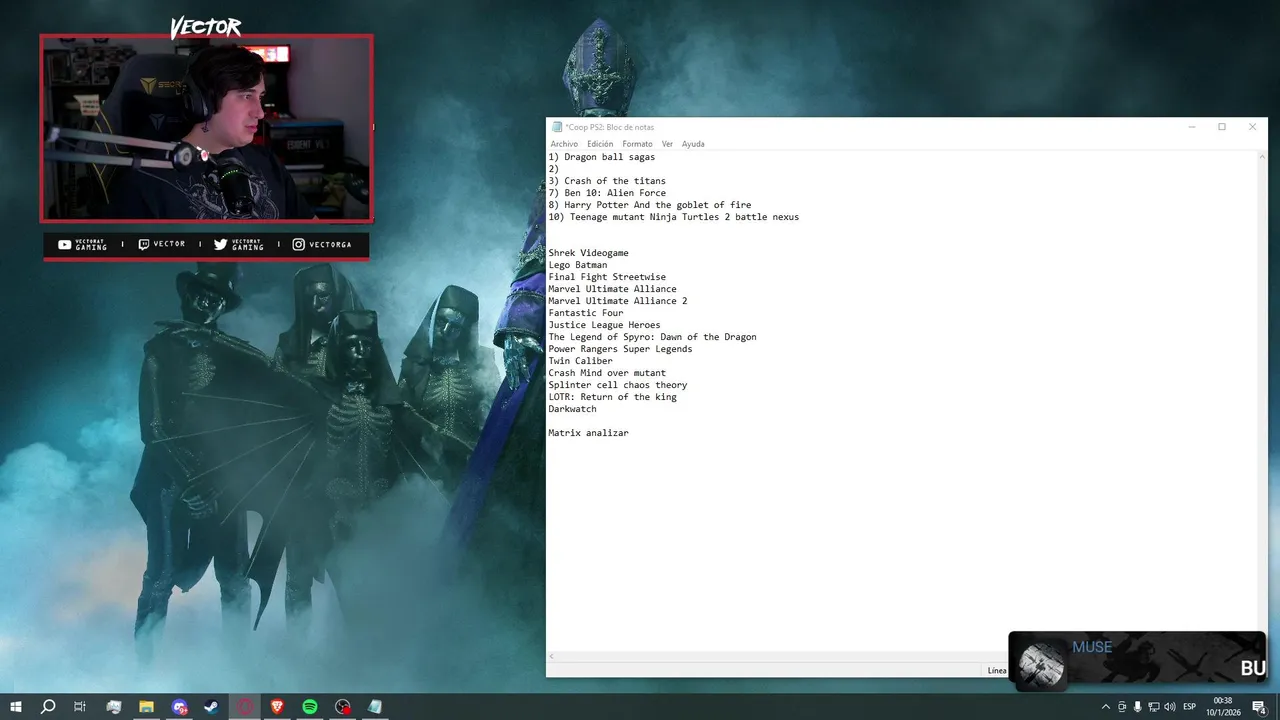Click the 'Marvel Ultimate Alliance 2' line
The image size is (1280, 720).
tap(618, 301)
